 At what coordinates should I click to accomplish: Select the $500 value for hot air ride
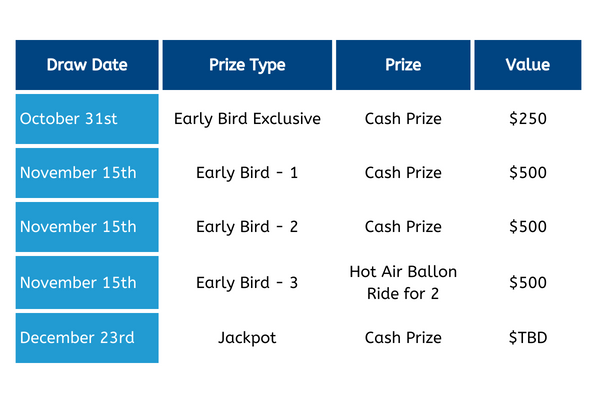528,283
